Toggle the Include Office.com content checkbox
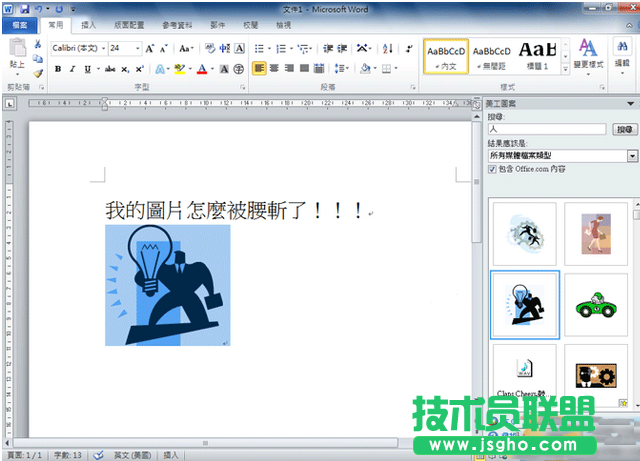The image size is (640, 461). 492,169
